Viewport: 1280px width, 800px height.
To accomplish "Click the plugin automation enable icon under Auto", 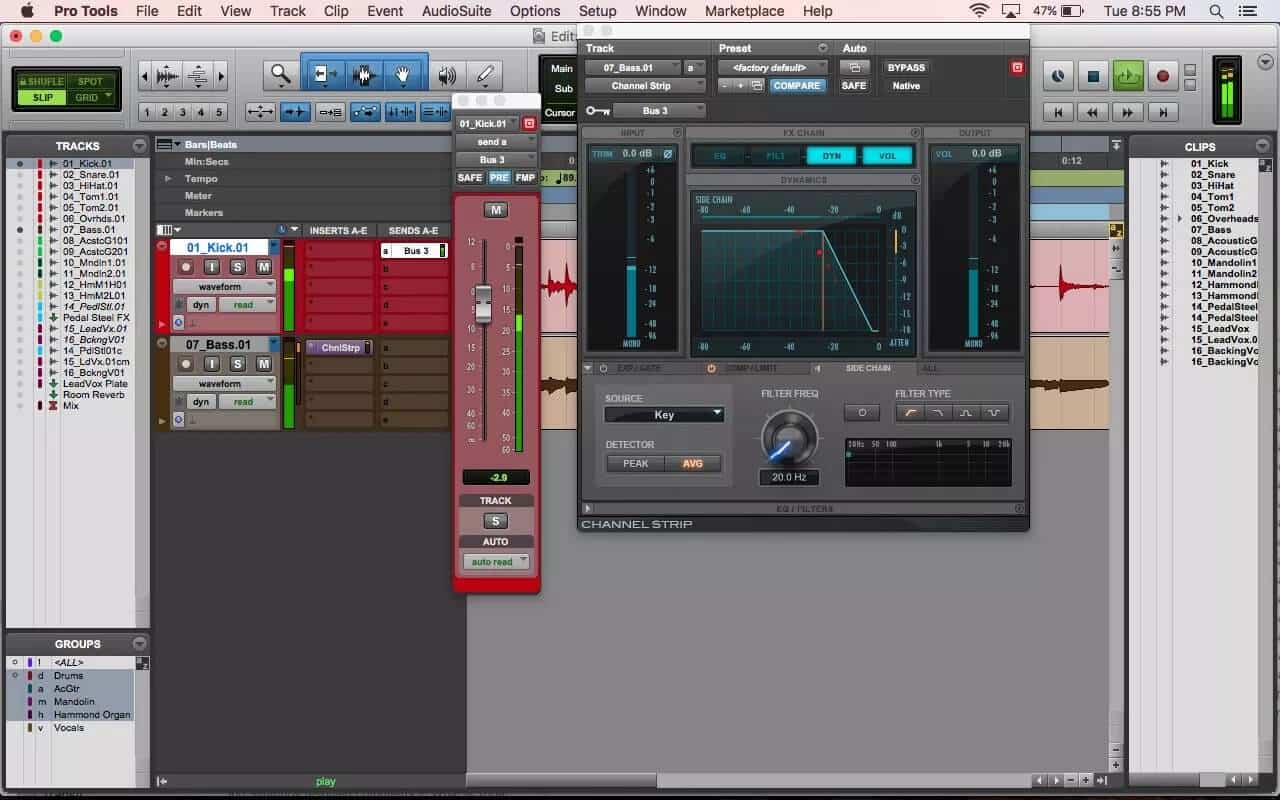I will coord(854,68).
